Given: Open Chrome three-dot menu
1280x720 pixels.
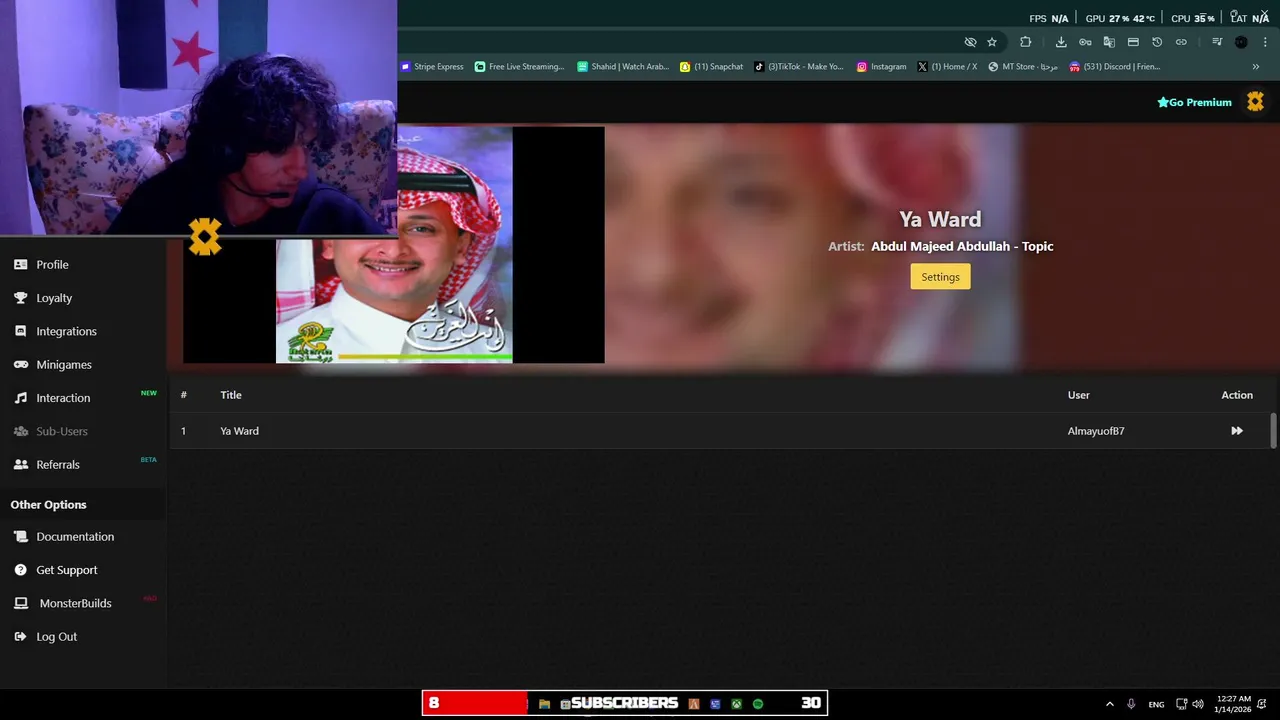Looking at the screenshot, I should (1265, 42).
